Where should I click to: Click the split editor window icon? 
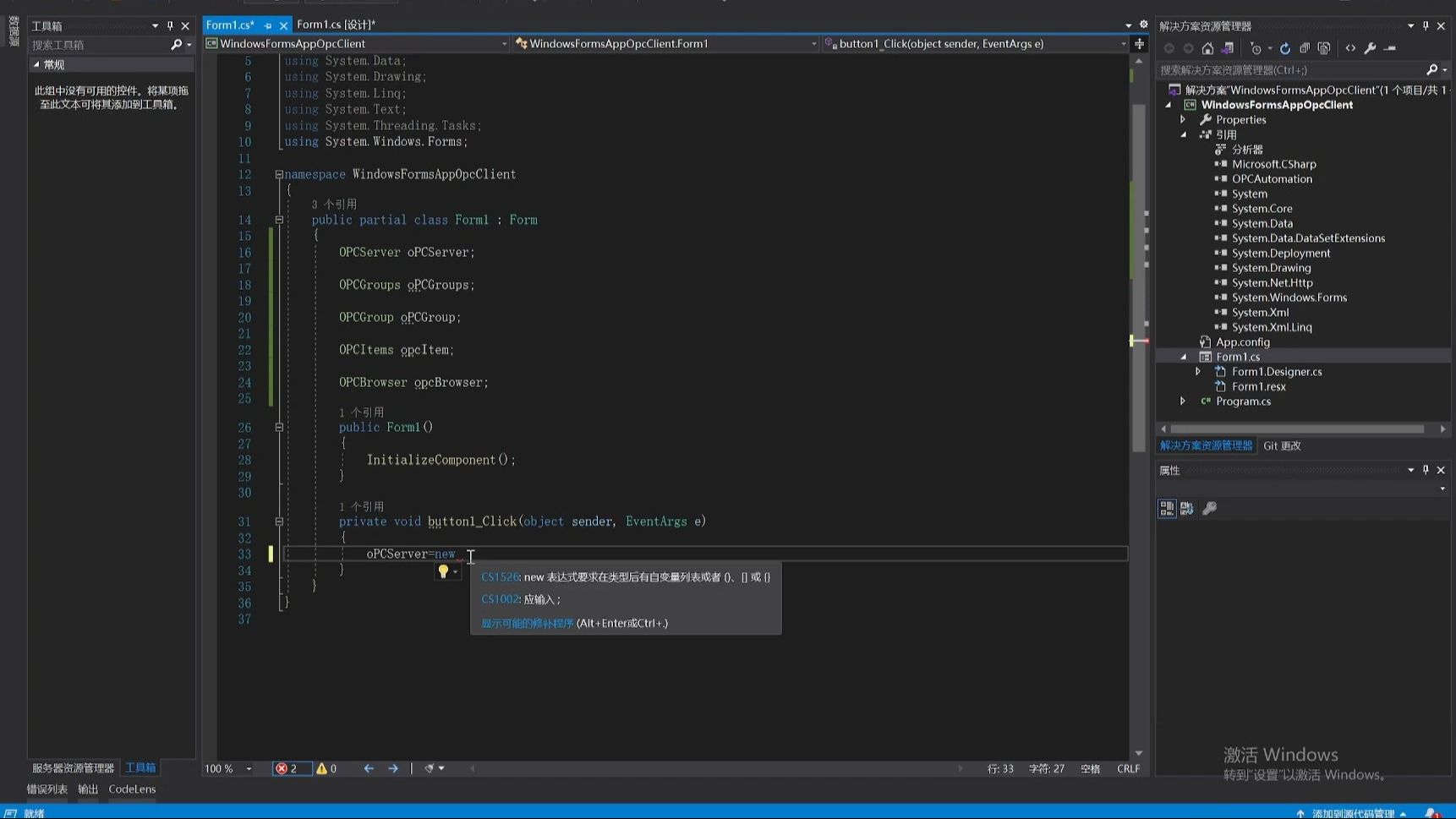1140,44
